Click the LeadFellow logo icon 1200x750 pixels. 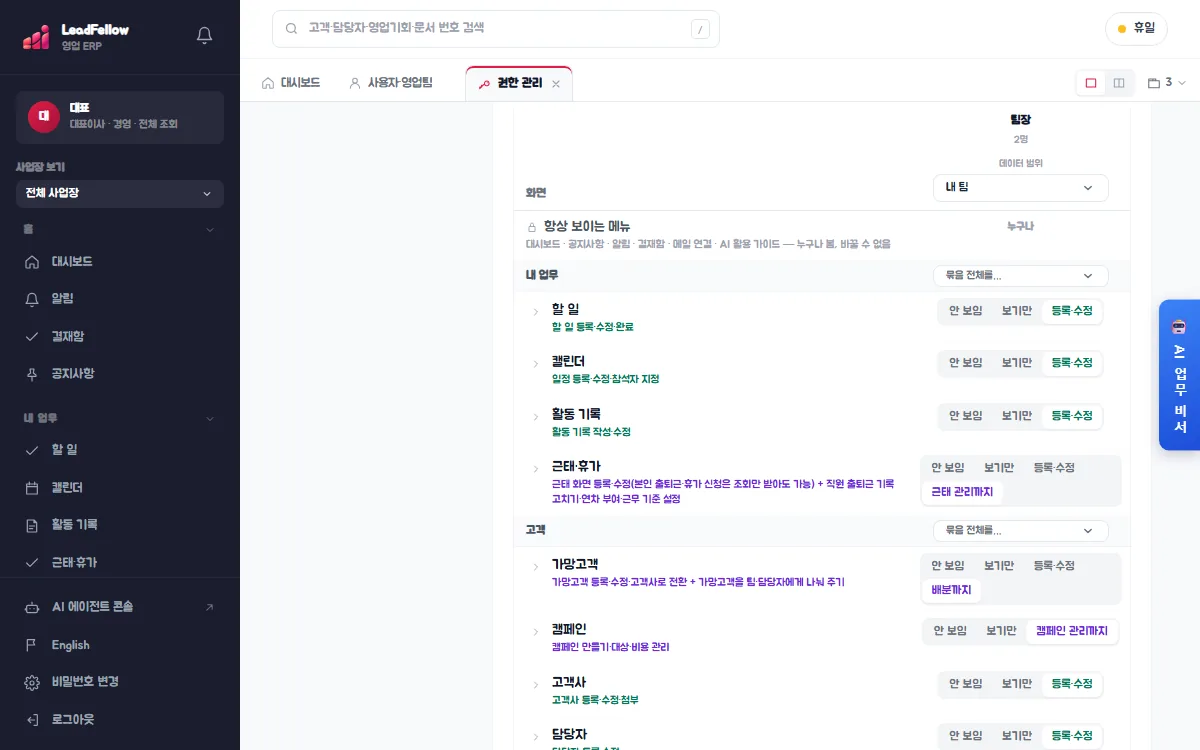(x=37, y=37)
